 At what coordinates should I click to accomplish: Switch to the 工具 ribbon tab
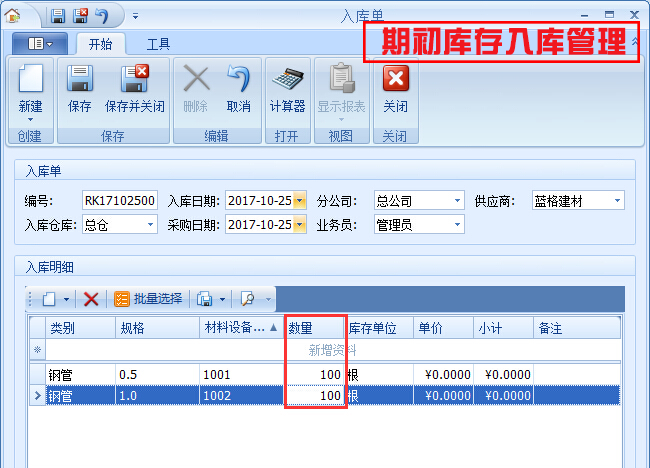158,44
